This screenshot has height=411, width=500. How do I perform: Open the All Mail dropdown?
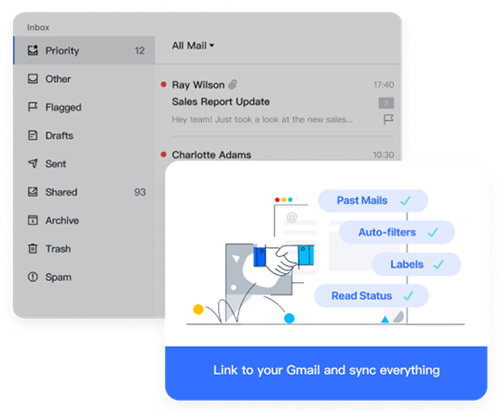tap(193, 46)
